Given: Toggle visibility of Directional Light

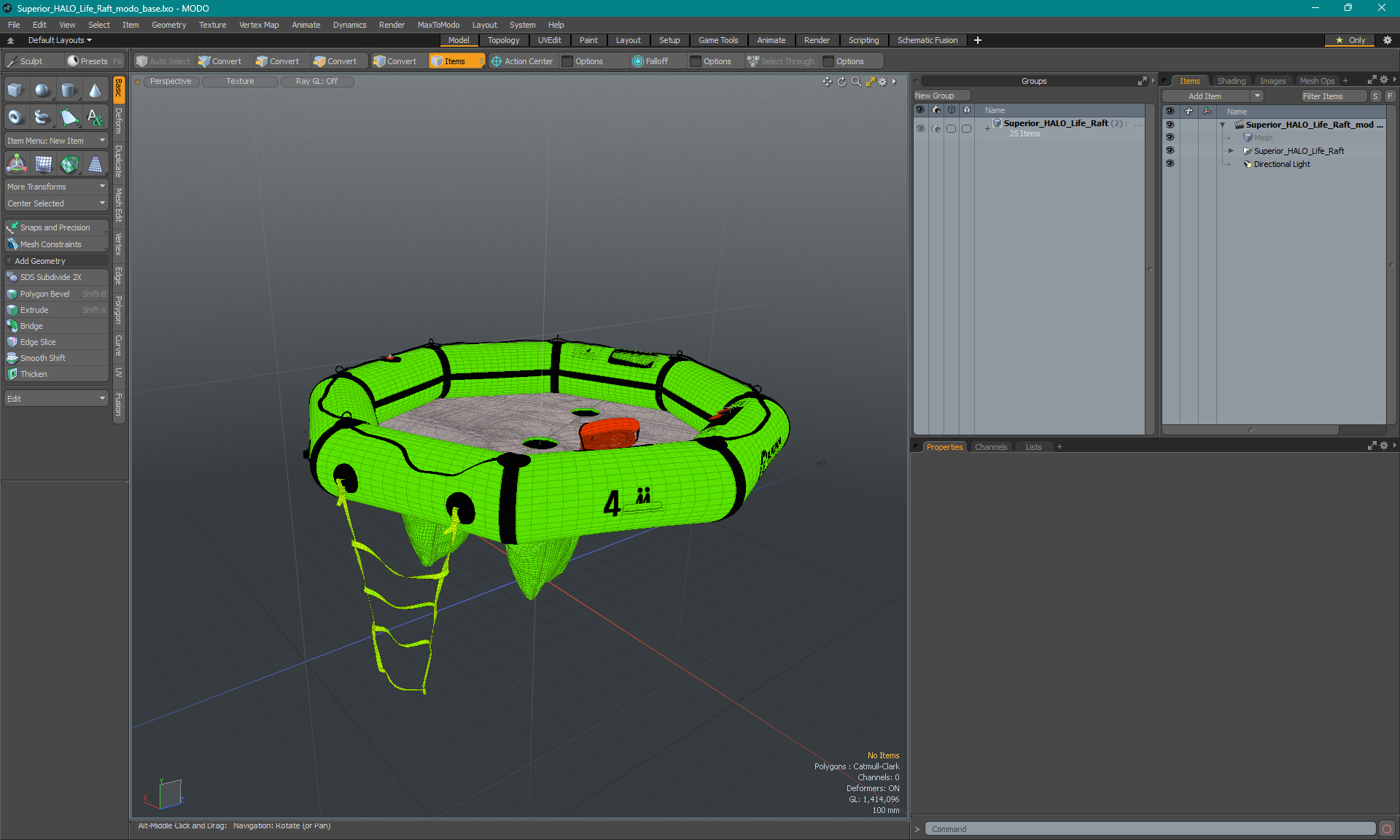Looking at the screenshot, I should pyautogui.click(x=1170, y=164).
